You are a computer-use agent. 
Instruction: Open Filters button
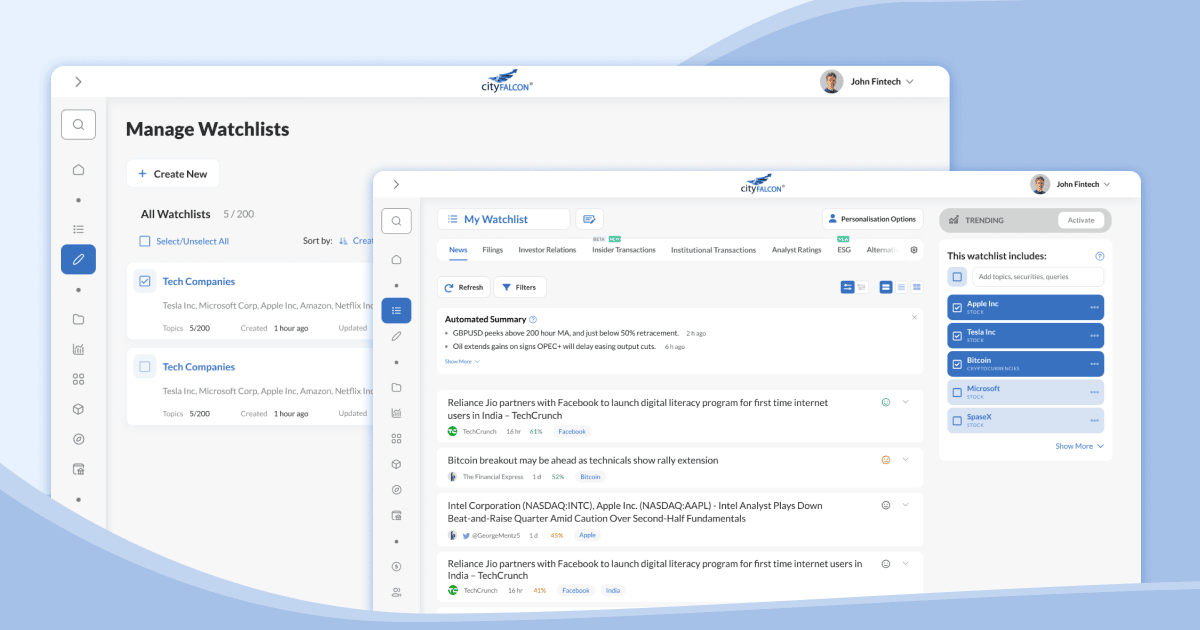(519, 287)
